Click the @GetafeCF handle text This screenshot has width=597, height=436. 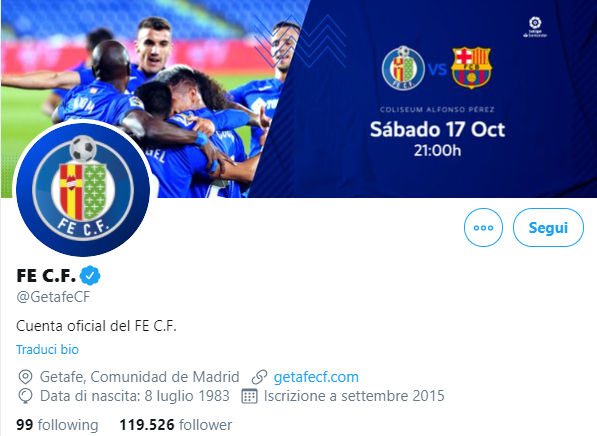(53, 297)
